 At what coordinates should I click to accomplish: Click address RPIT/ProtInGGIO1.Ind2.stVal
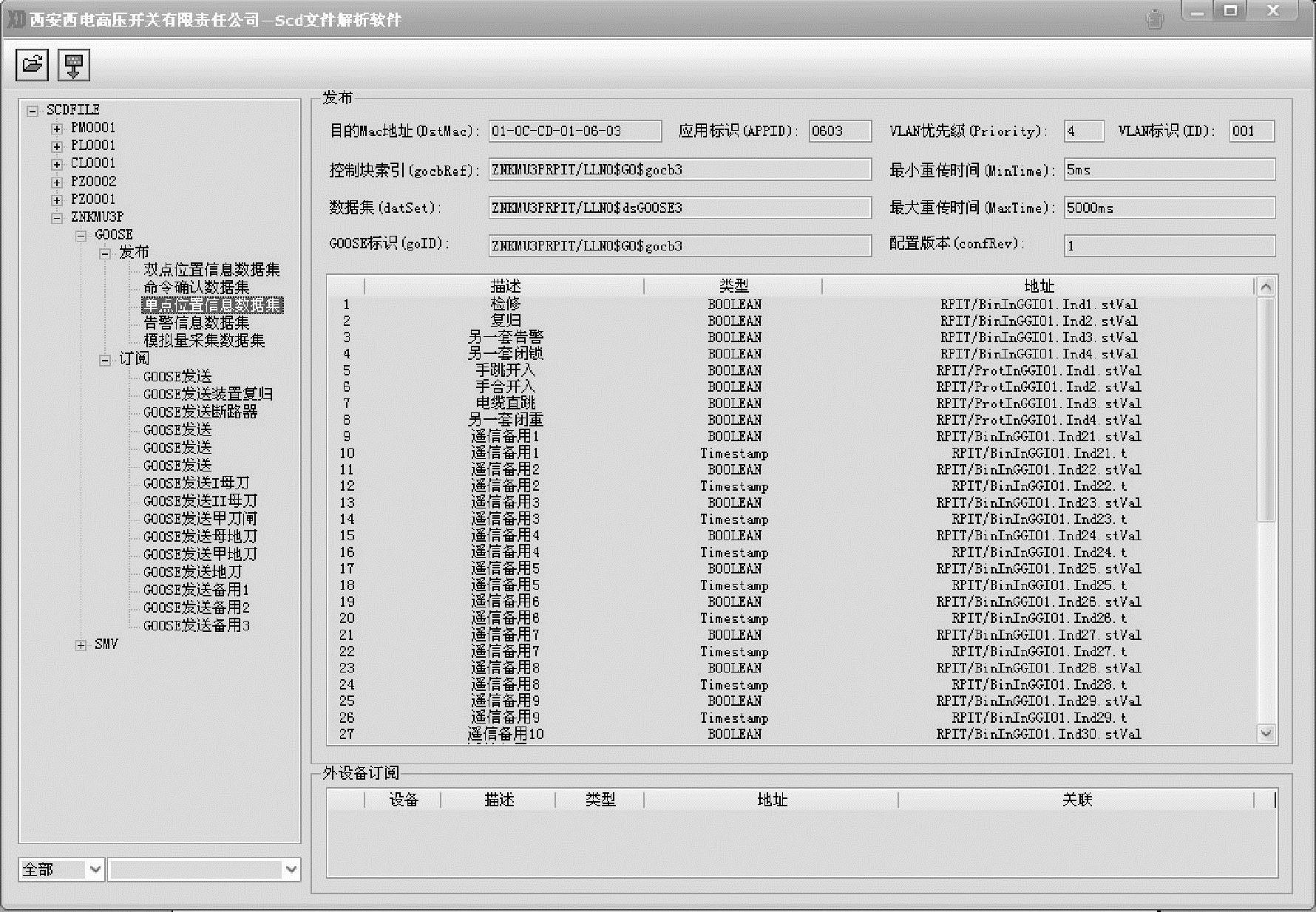pos(1039,387)
